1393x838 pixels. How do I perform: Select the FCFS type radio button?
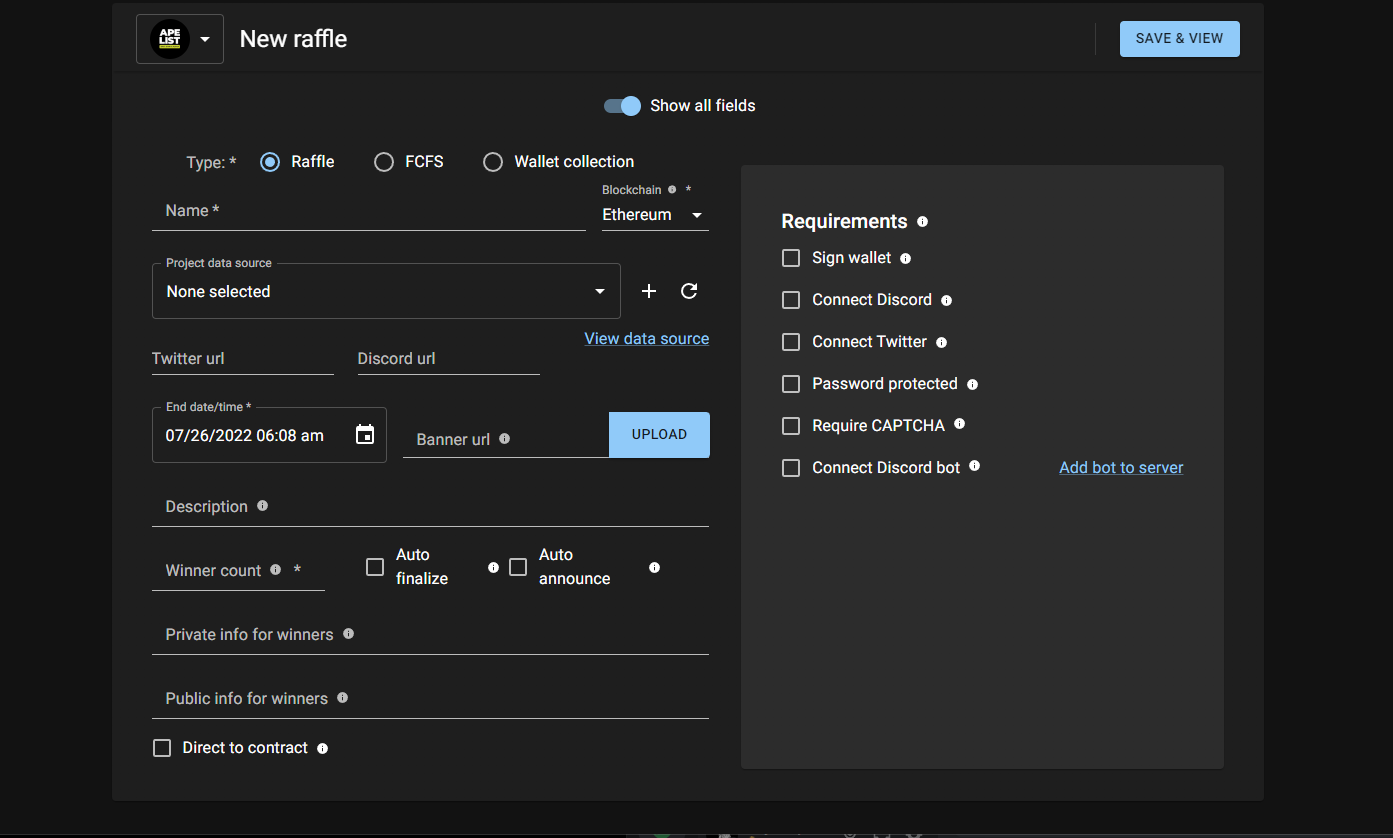[384, 162]
